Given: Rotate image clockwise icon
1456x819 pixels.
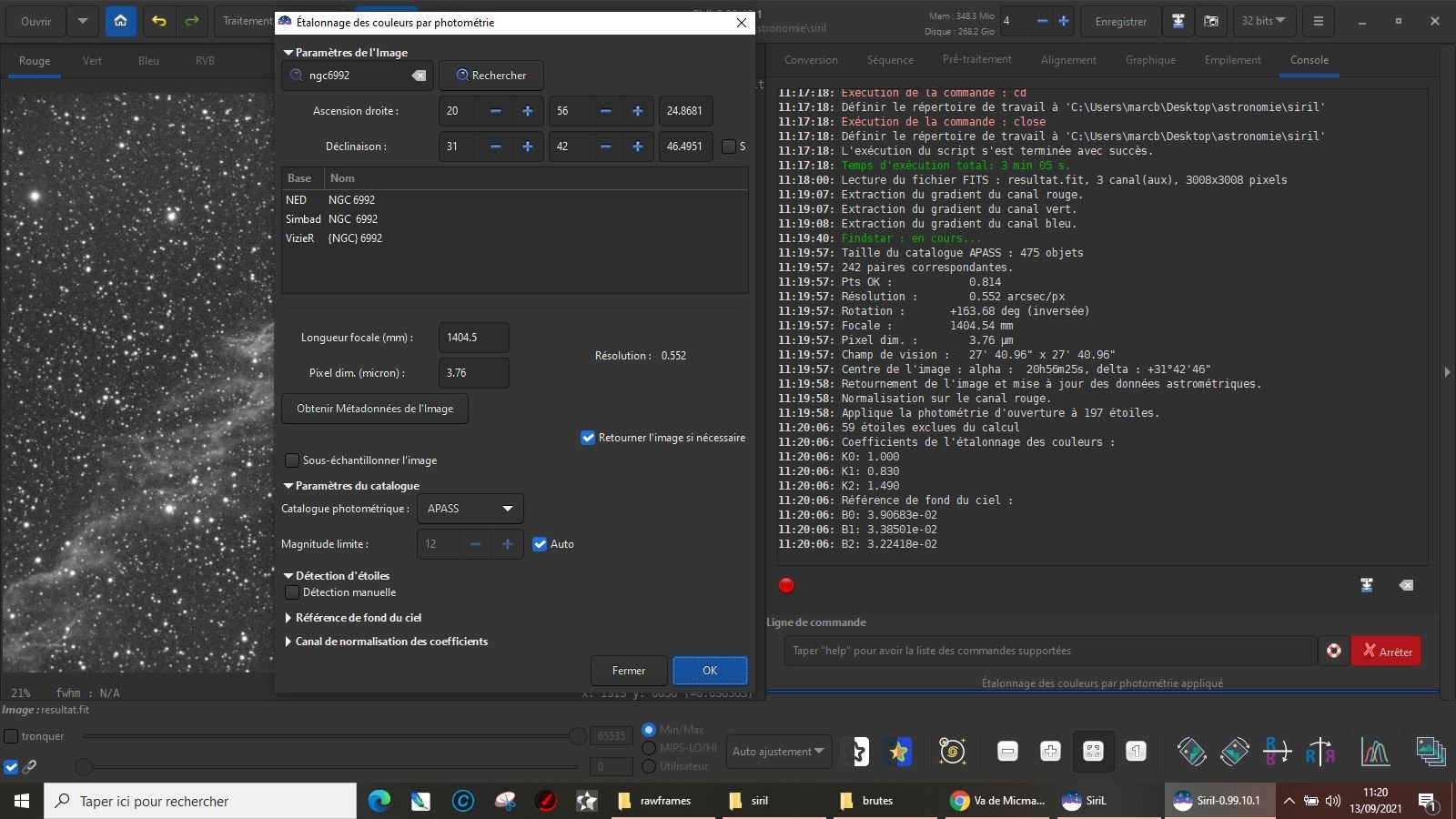Looking at the screenshot, I should click(1235, 752).
